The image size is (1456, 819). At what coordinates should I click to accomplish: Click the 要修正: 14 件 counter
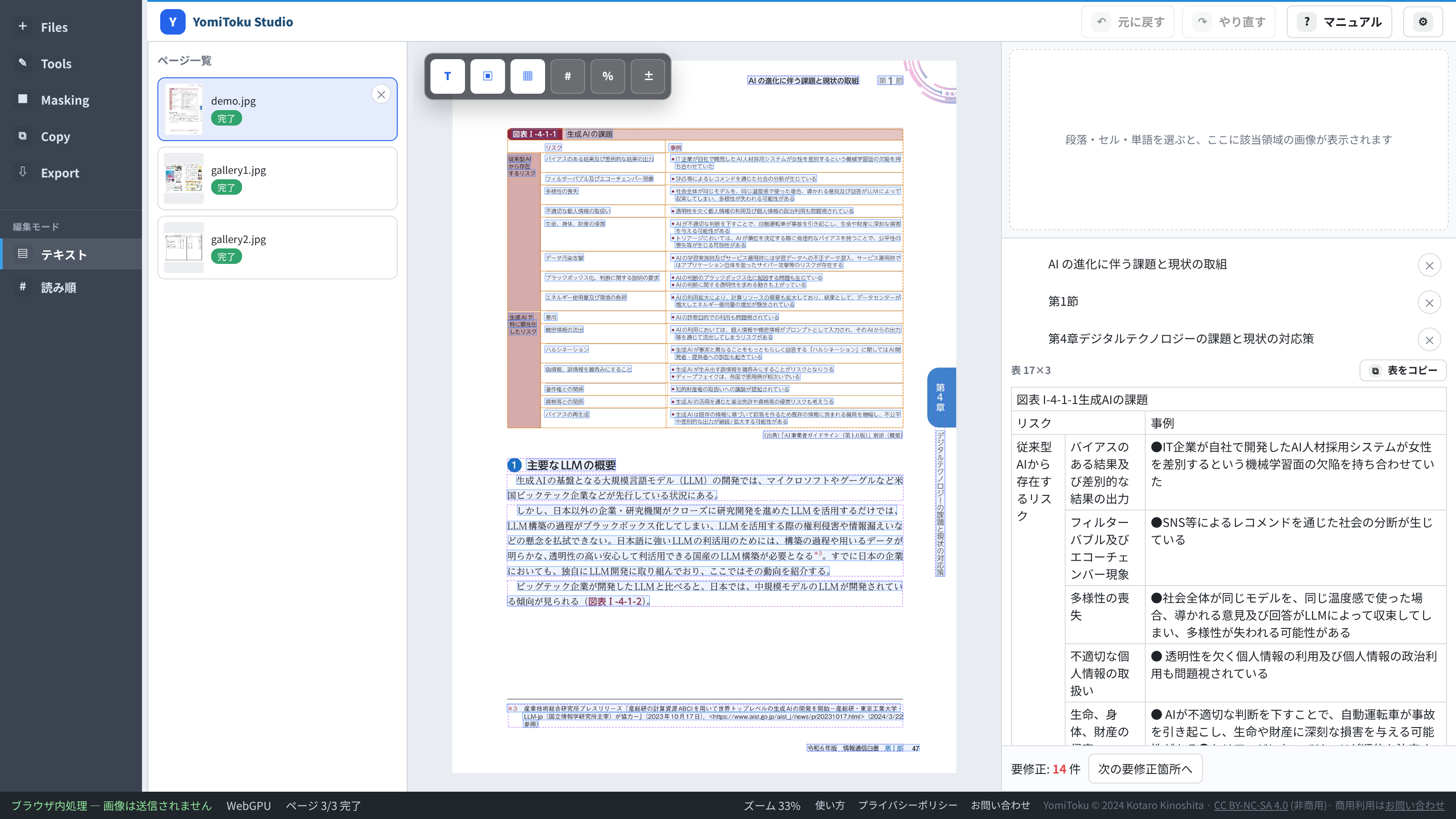pyautogui.click(x=1045, y=768)
